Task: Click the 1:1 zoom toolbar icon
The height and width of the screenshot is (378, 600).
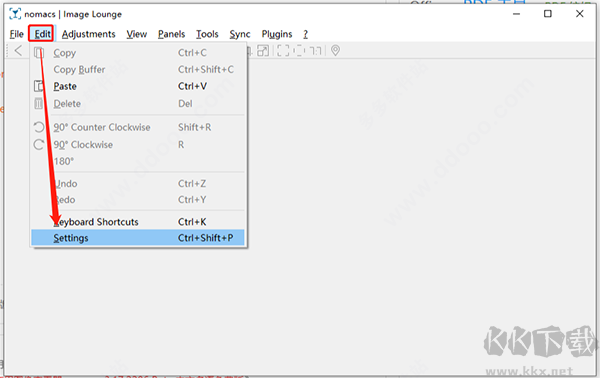Action: click(315, 51)
